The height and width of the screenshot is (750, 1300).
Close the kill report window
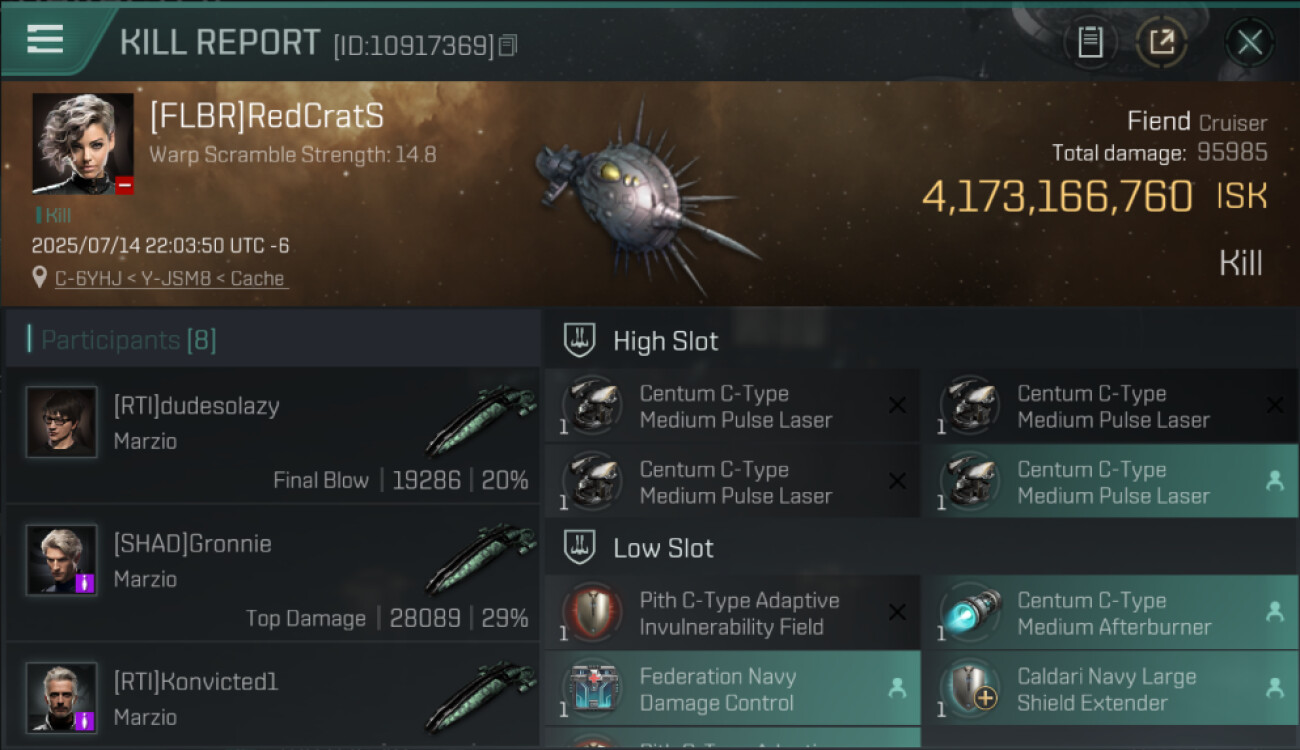(x=1249, y=42)
